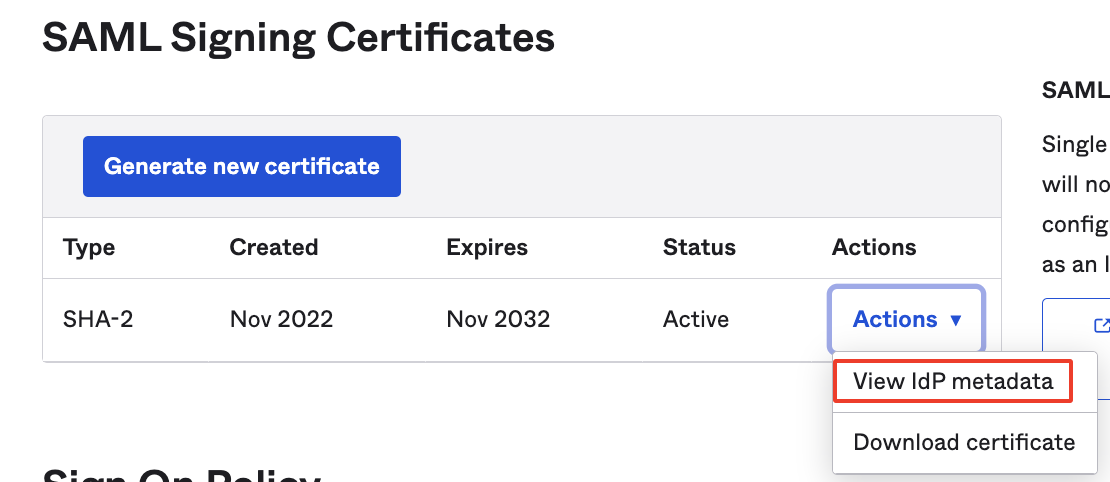Image resolution: width=1110 pixels, height=482 pixels.
Task: Click the Status column header
Action: click(699, 247)
